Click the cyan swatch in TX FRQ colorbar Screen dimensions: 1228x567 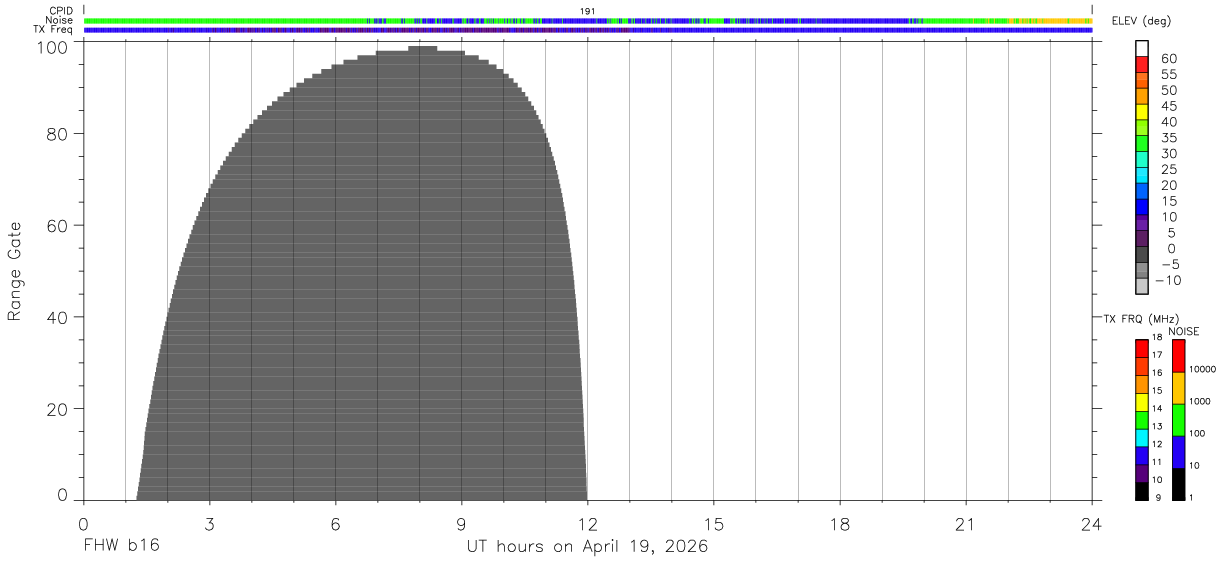1142,438
